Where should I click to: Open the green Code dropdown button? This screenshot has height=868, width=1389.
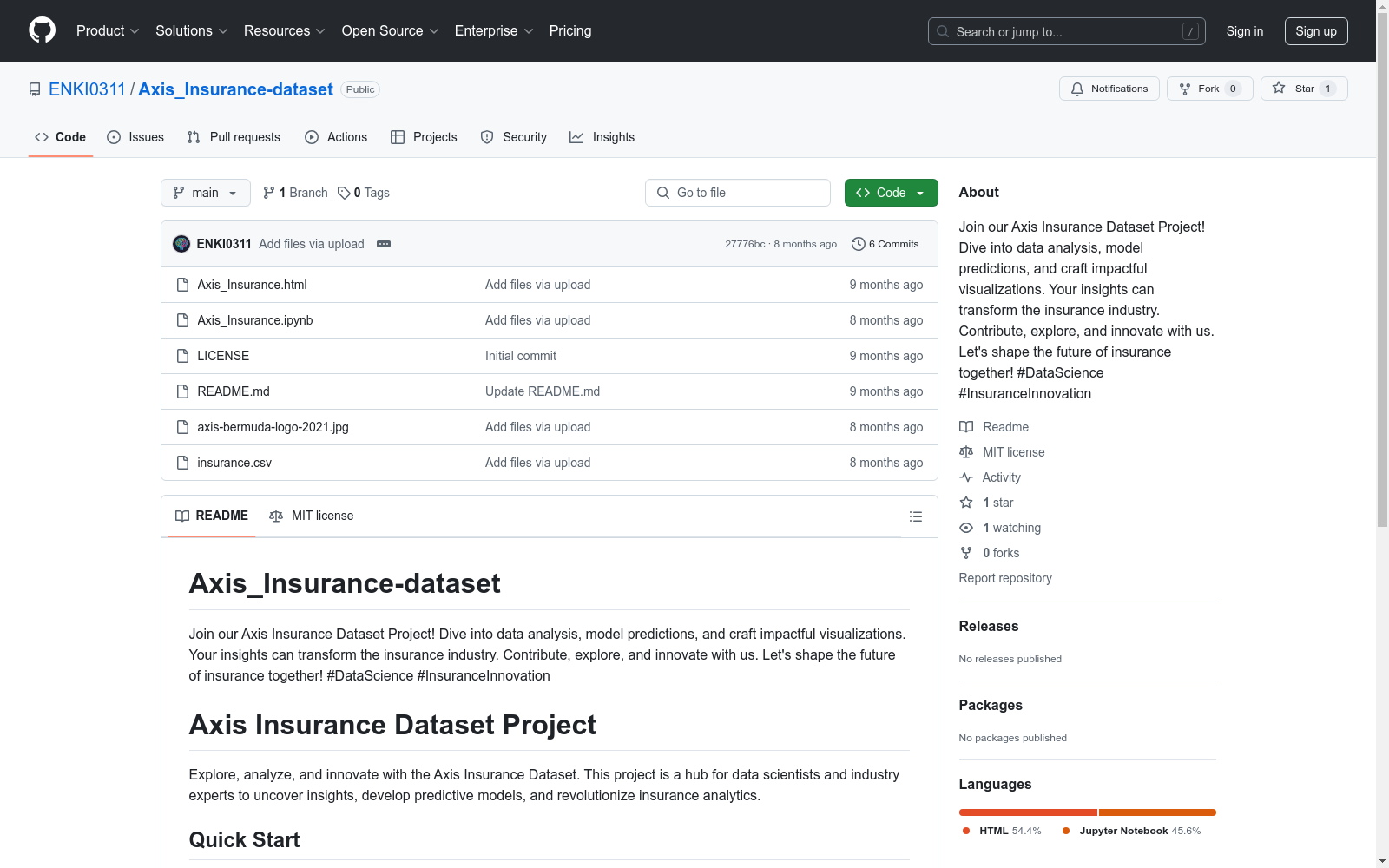[892, 193]
